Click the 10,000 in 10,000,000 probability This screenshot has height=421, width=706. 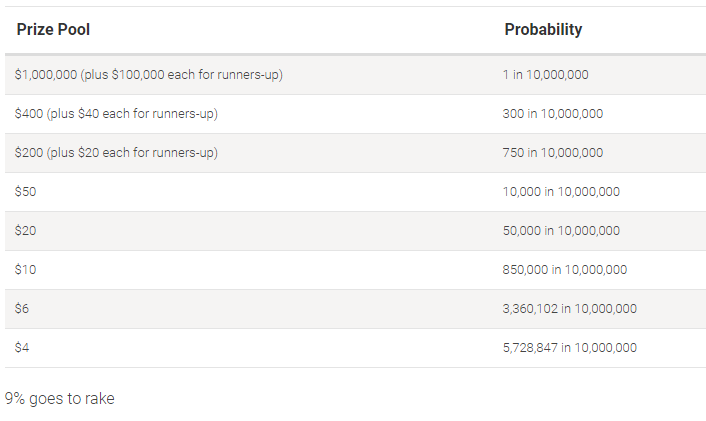tap(561, 192)
